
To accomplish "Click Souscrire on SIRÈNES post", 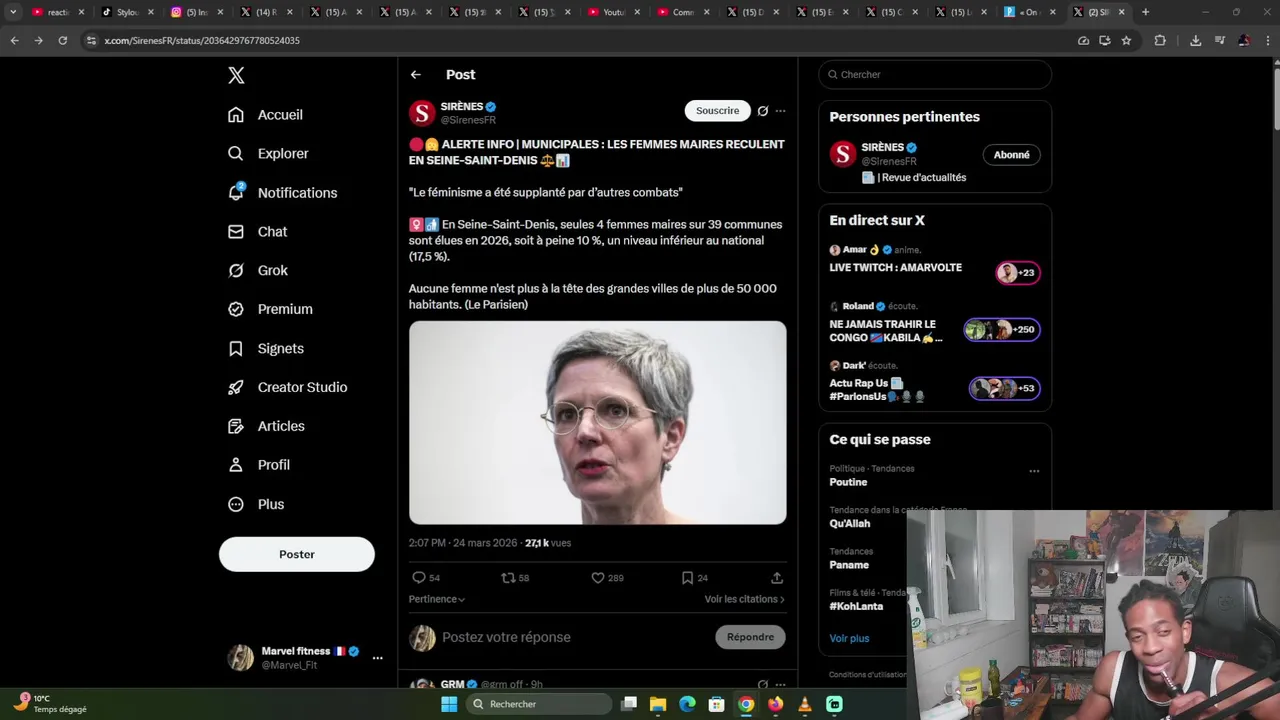I will pyautogui.click(x=717, y=111).
